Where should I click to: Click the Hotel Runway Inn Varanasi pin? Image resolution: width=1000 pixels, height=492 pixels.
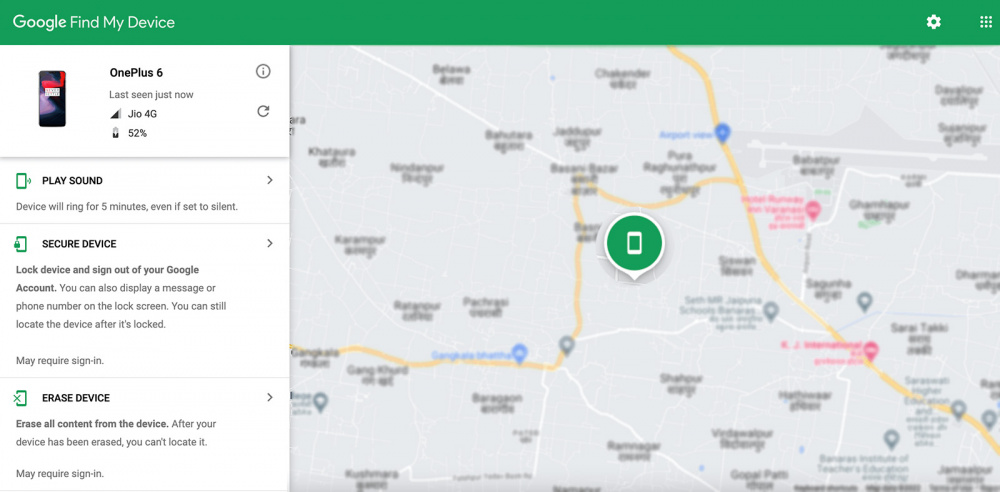point(812,209)
